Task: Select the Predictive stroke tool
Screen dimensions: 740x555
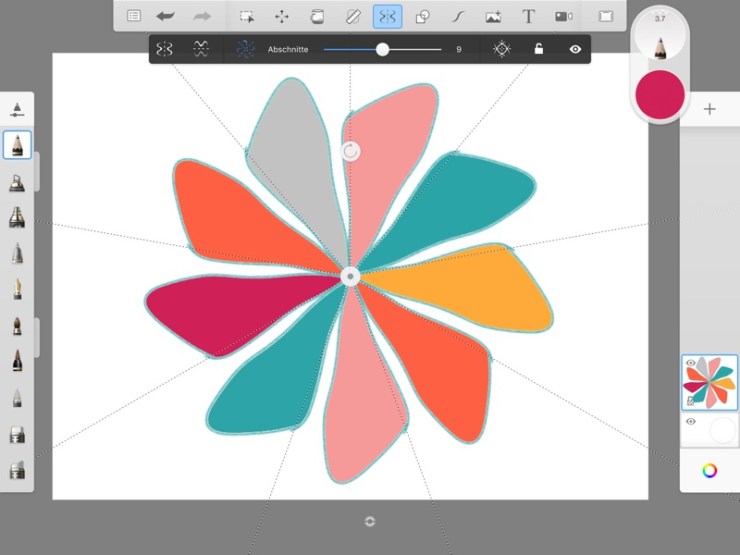Action: pos(458,16)
